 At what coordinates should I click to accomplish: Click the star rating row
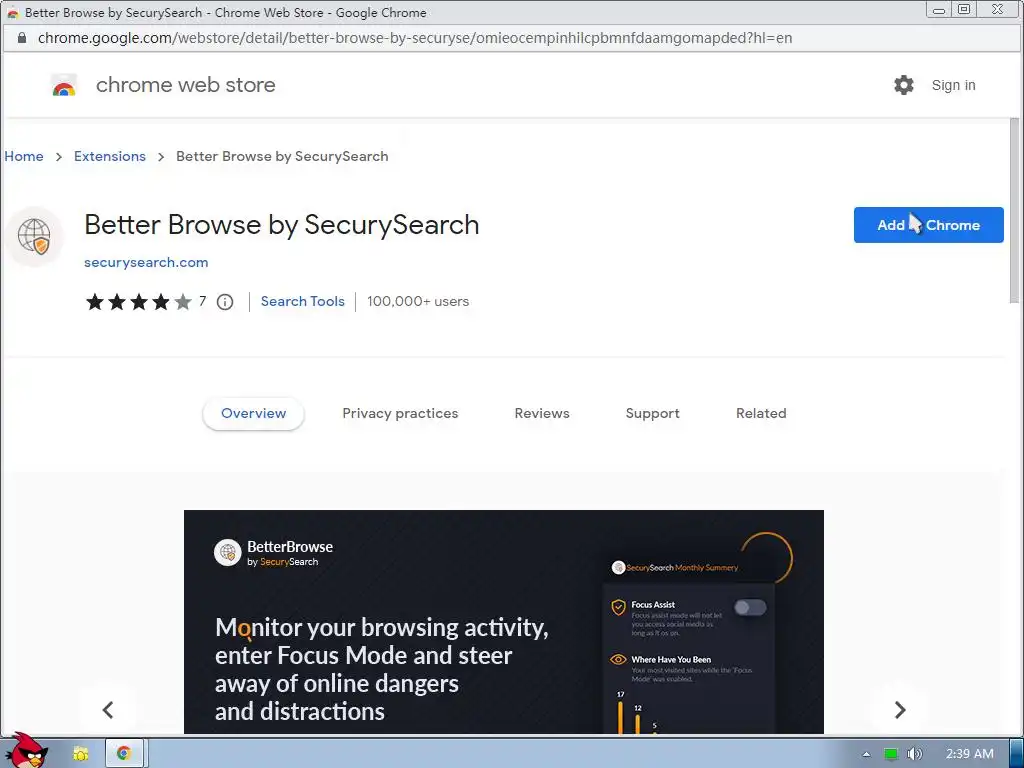(x=138, y=302)
